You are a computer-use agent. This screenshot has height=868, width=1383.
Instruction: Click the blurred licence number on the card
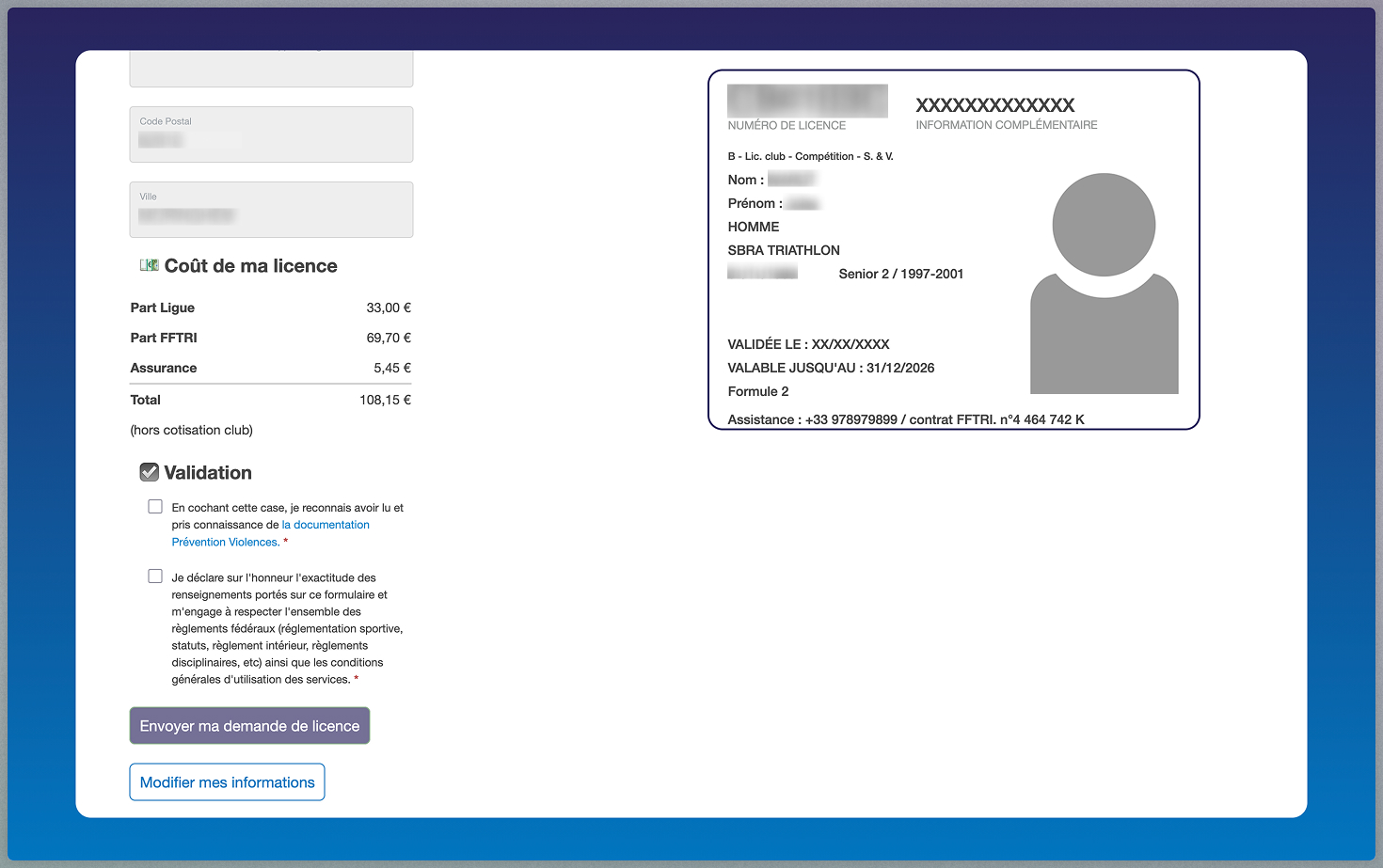tap(807, 101)
